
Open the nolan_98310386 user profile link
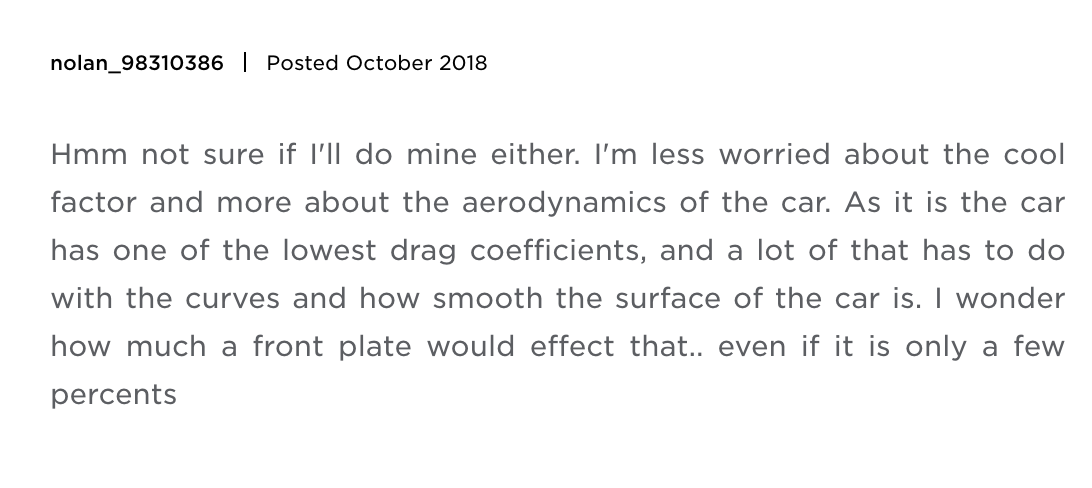tap(137, 63)
